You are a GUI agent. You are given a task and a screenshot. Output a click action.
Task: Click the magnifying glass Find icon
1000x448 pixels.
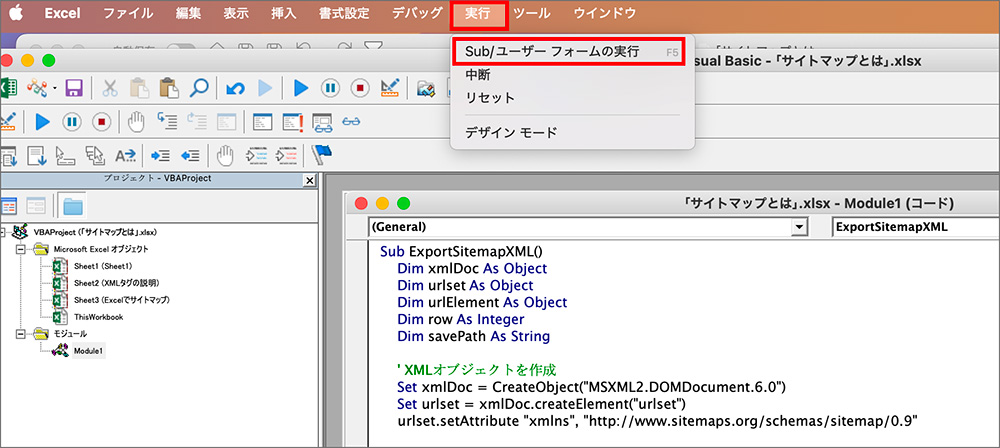tap(199, 88)
